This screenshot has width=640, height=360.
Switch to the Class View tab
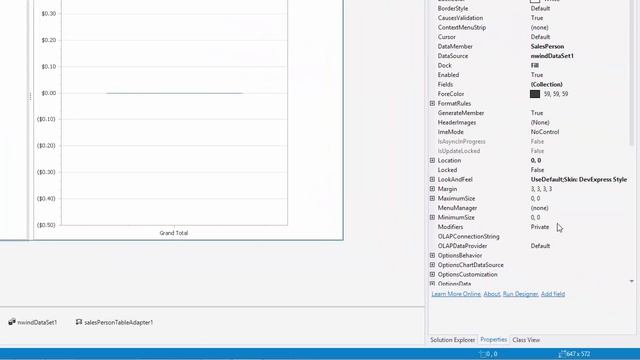[x=526, y=340]
